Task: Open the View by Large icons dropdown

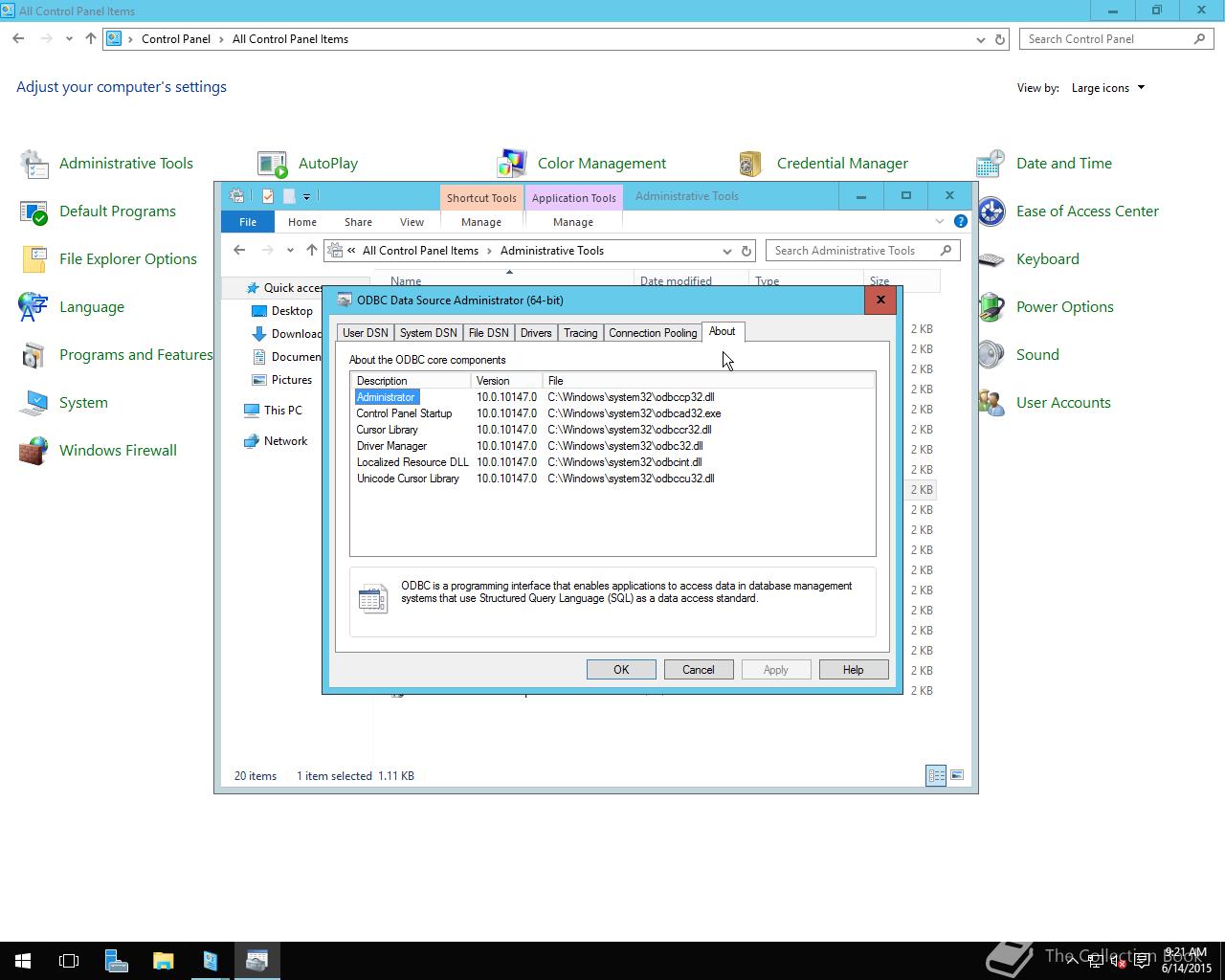Action: 1108,88
